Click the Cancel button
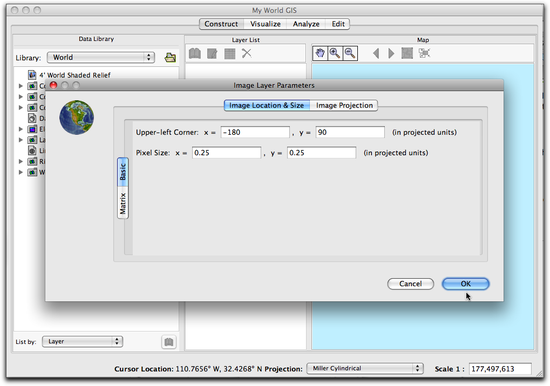Screen dimensions: 550x386 tap(410, 284)
